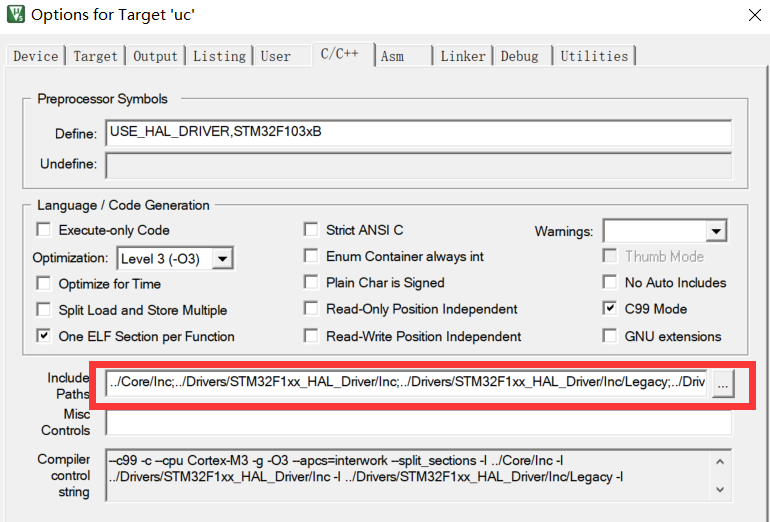Viewport: 770px width, 522px height.
Task: Open the Warnings dropdown
Action: pos(665,231)
